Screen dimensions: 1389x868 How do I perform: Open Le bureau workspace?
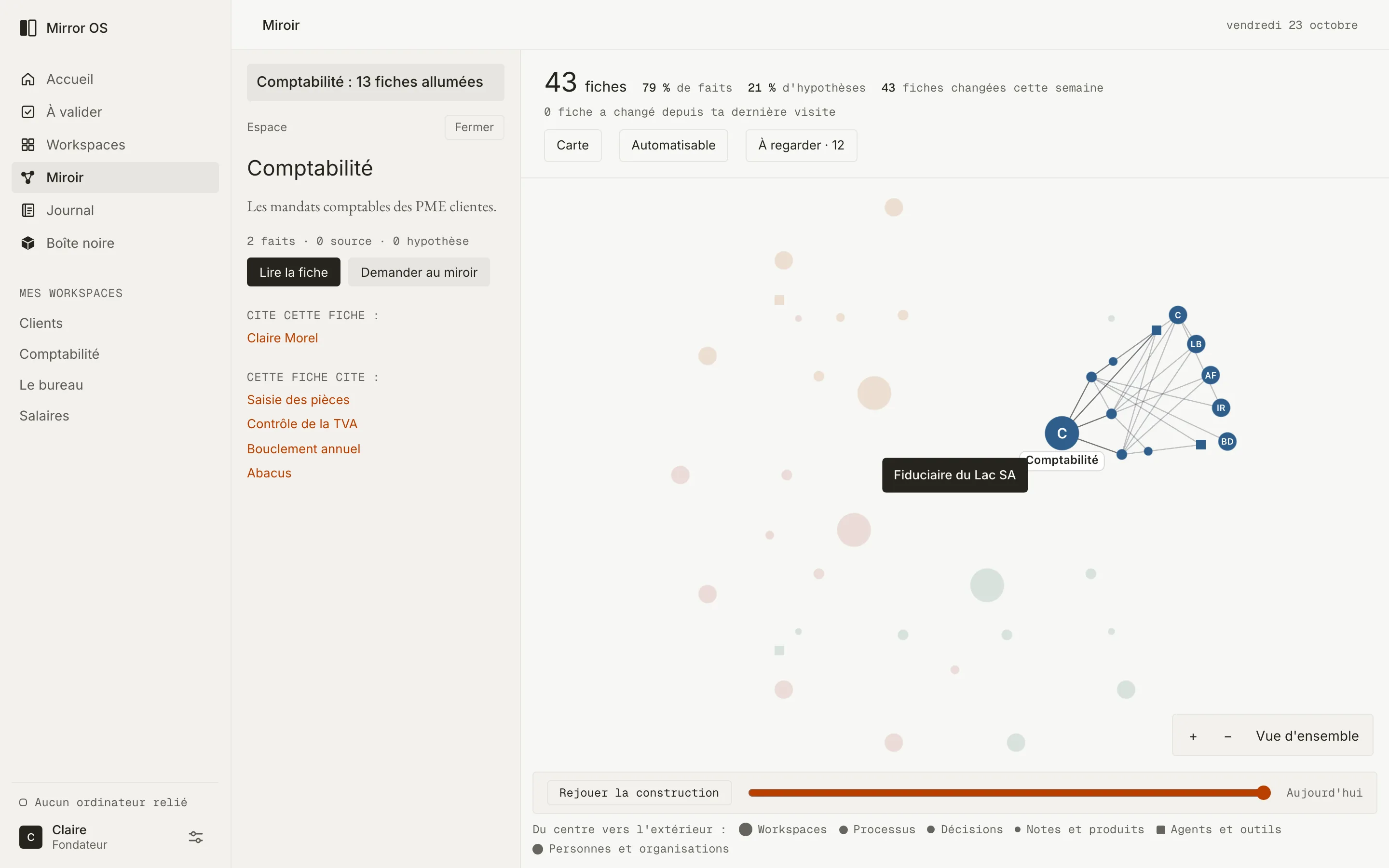point(51,385)
